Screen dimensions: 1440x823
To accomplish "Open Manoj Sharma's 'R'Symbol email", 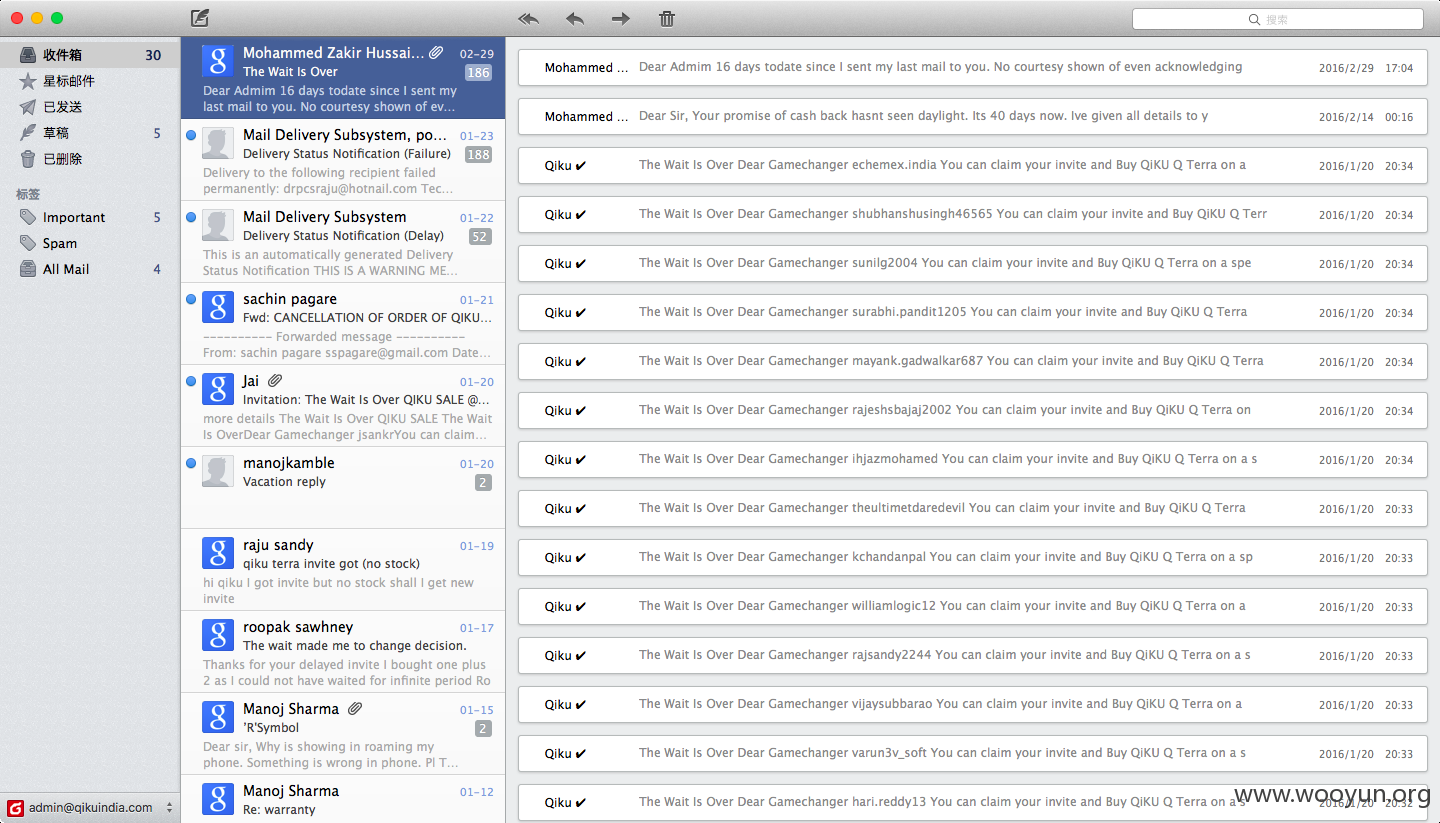I will pyautogui.click(x=343, y=734).
